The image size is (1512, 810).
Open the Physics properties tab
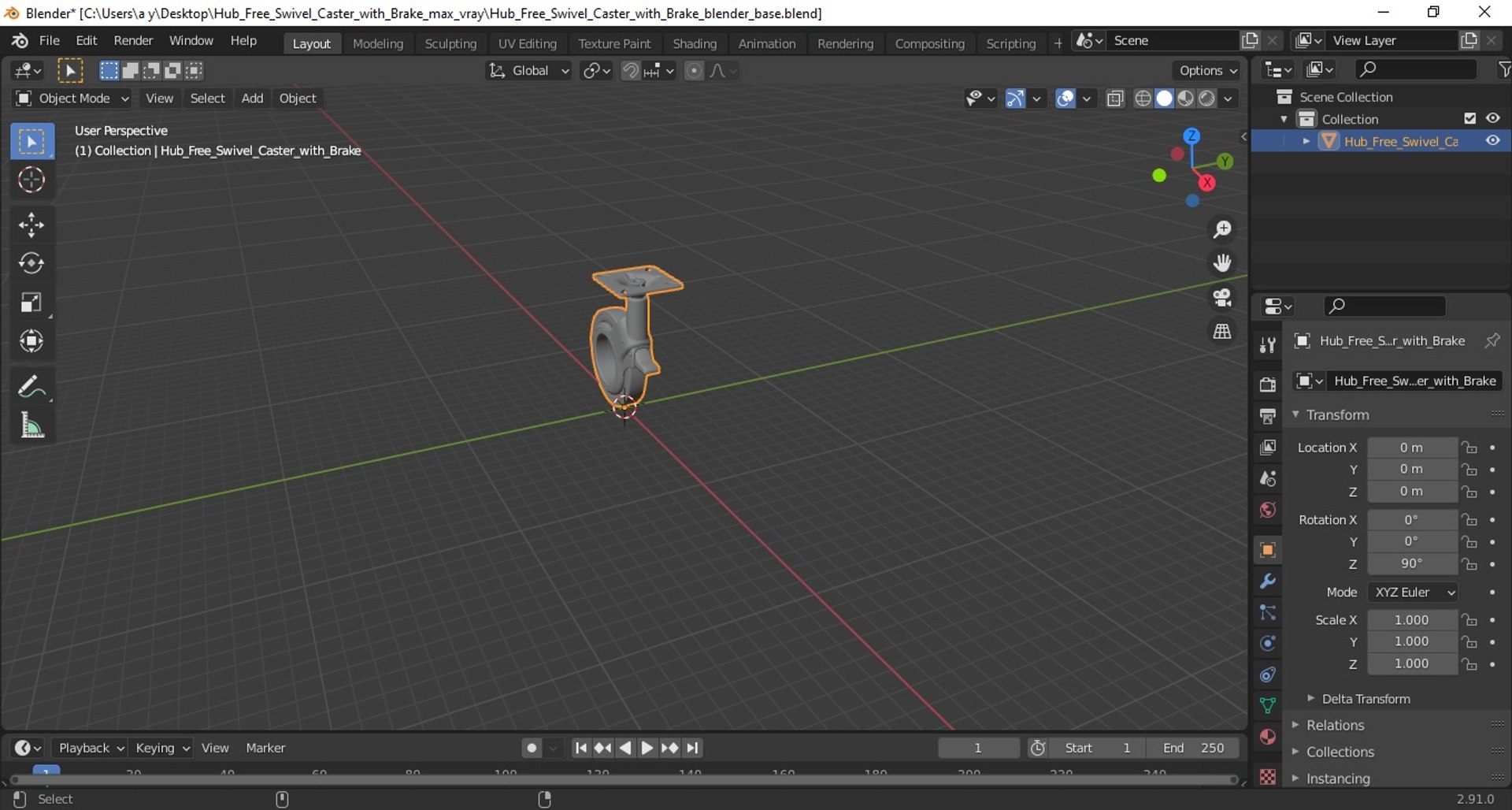coord(1267,643)
